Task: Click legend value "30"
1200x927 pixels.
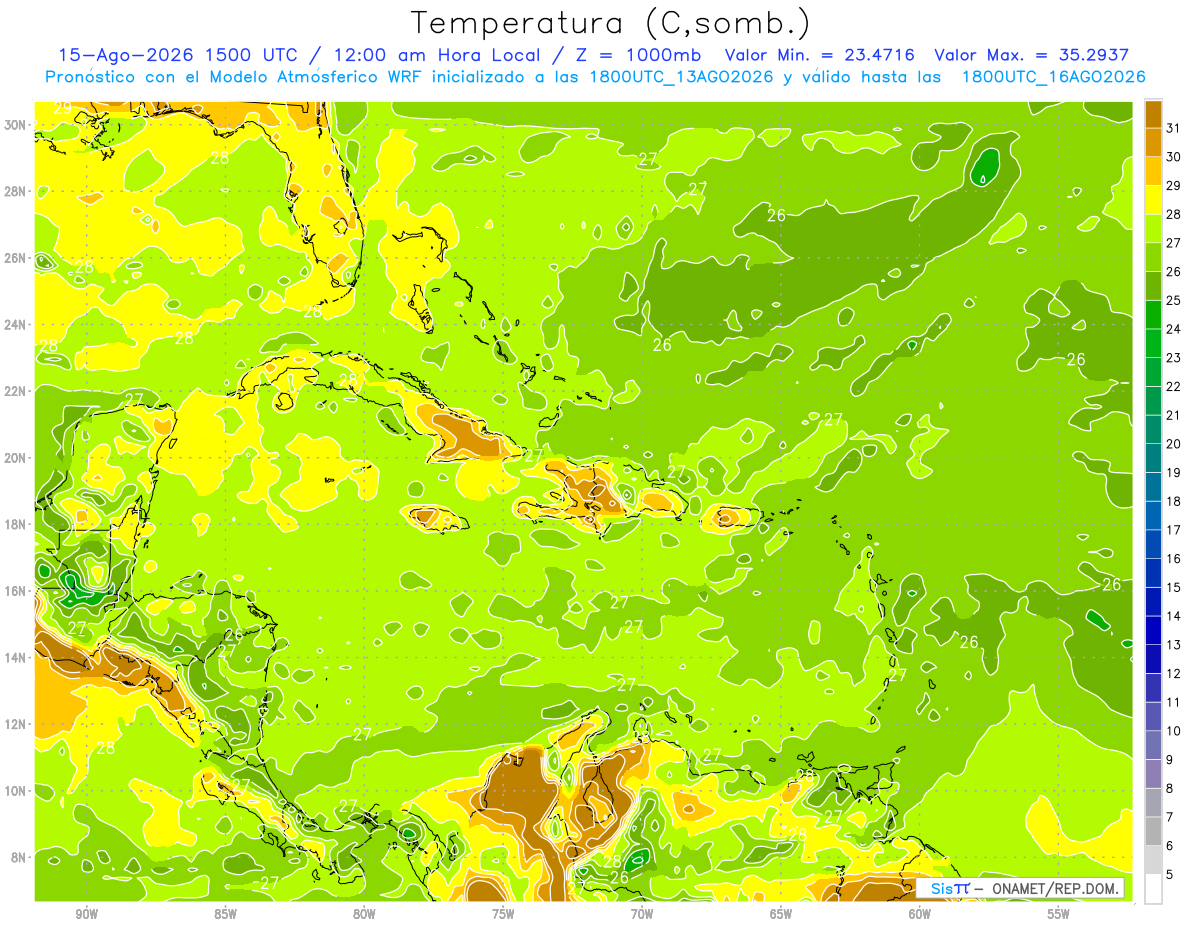Action: 1173,156
